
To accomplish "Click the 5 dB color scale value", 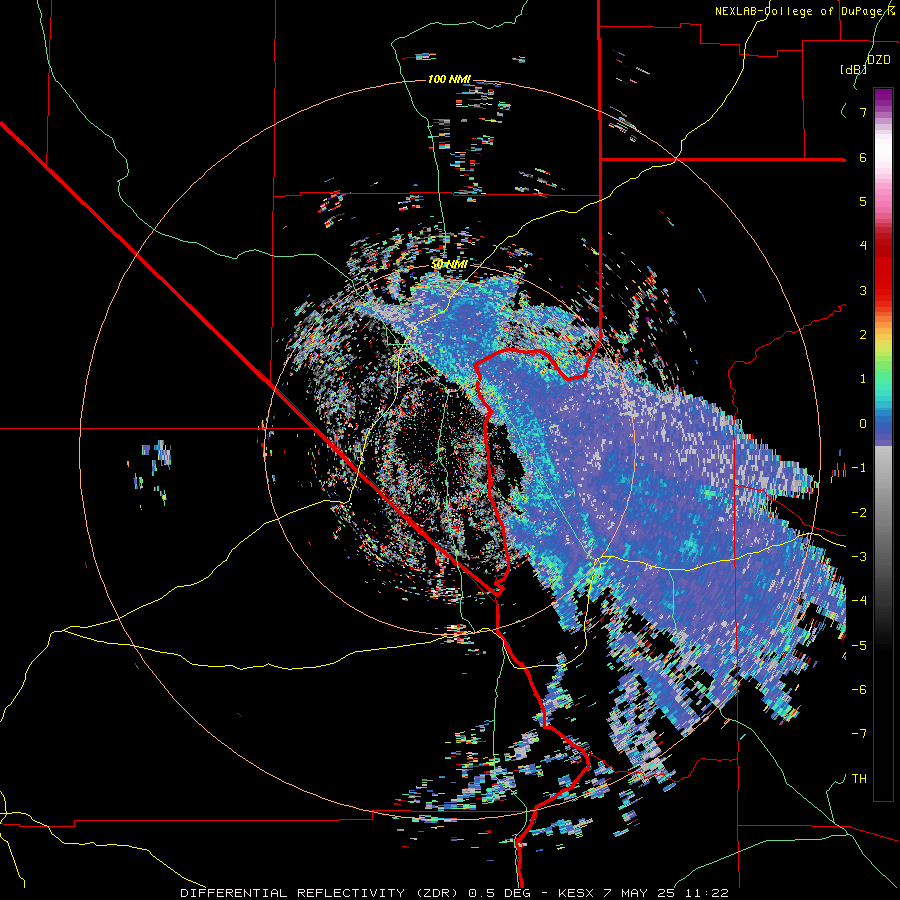I will click(863, 201).
